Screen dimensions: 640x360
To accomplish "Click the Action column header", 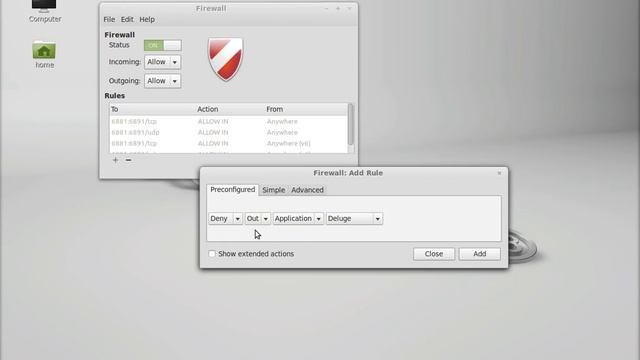I will point(230,109).
